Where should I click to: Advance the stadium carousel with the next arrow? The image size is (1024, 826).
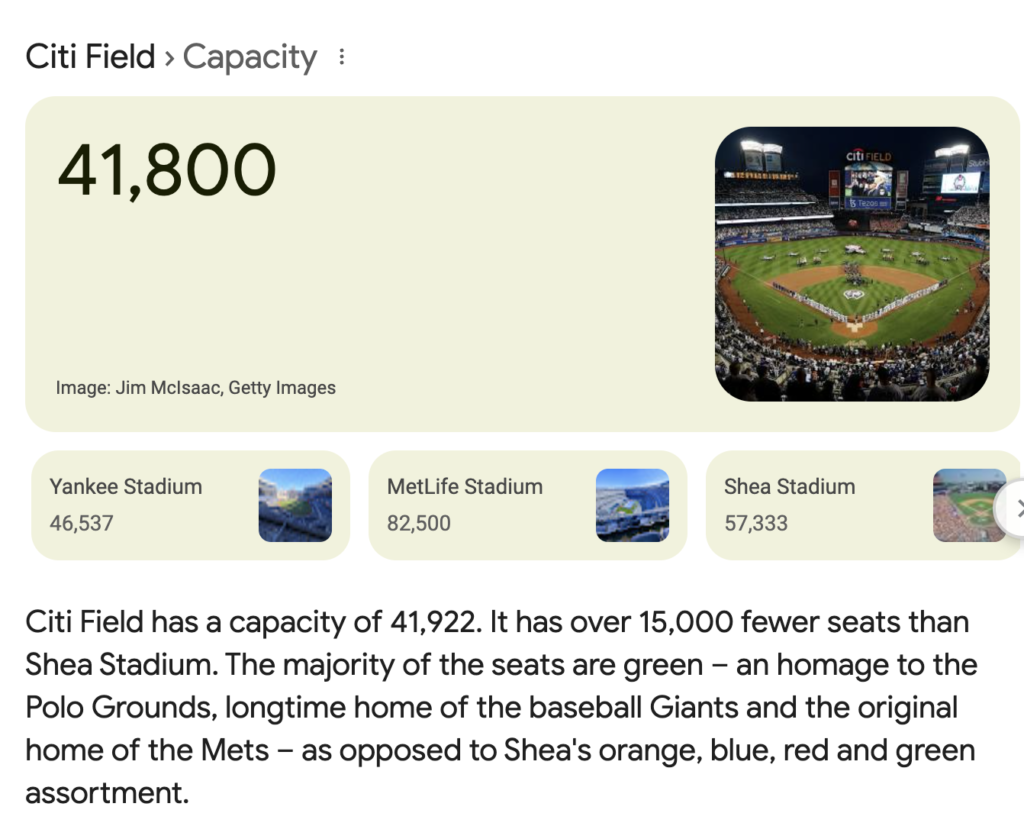click(x=1014, y=508)
